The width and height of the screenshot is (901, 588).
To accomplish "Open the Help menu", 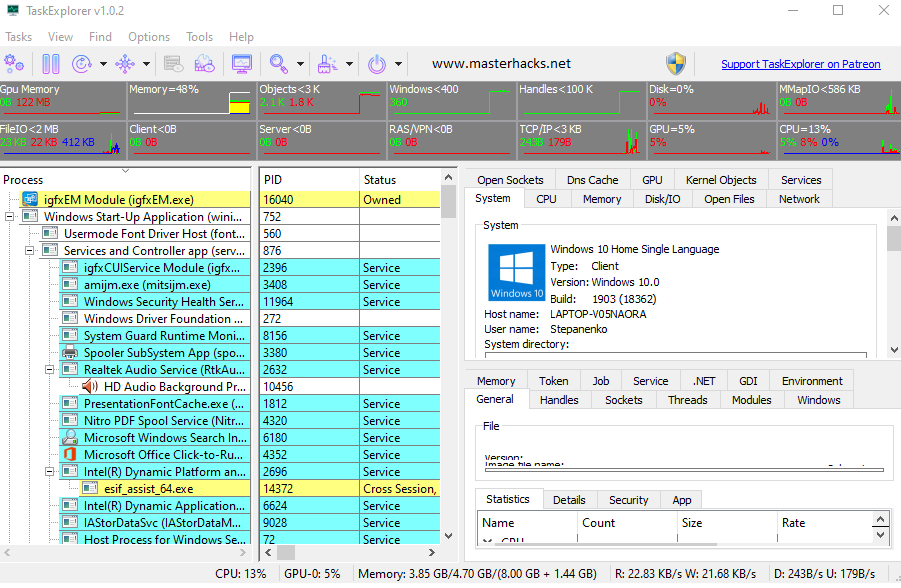I will (241, 37).
